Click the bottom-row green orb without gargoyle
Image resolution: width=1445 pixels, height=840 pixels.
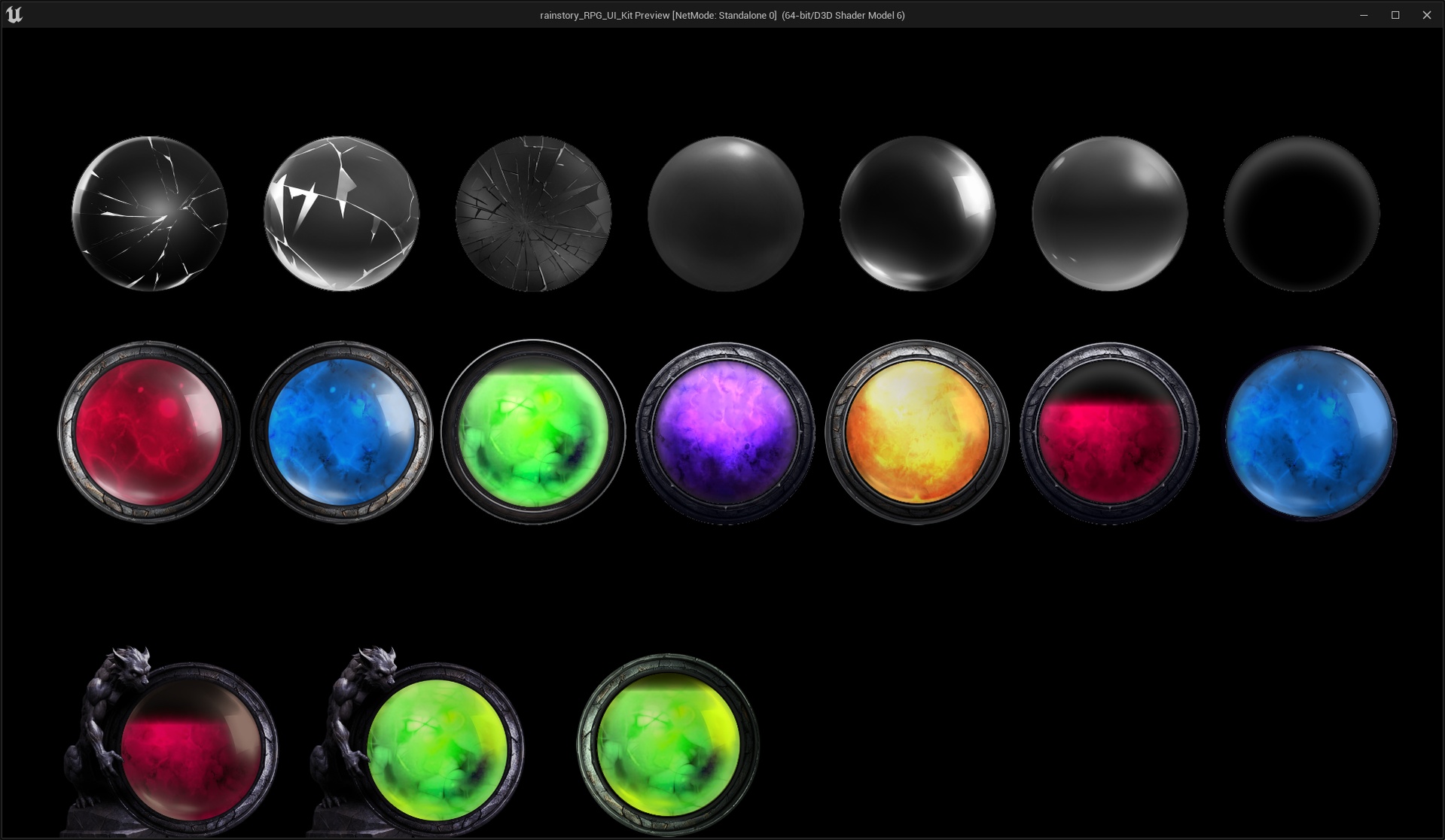pos(668,744)
